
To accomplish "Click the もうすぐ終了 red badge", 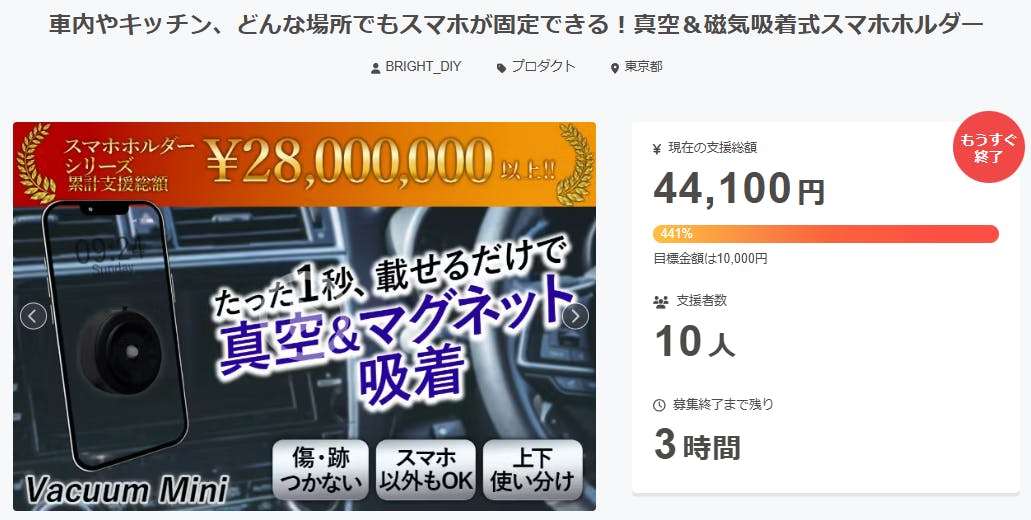I will click(x=988, y=147).
